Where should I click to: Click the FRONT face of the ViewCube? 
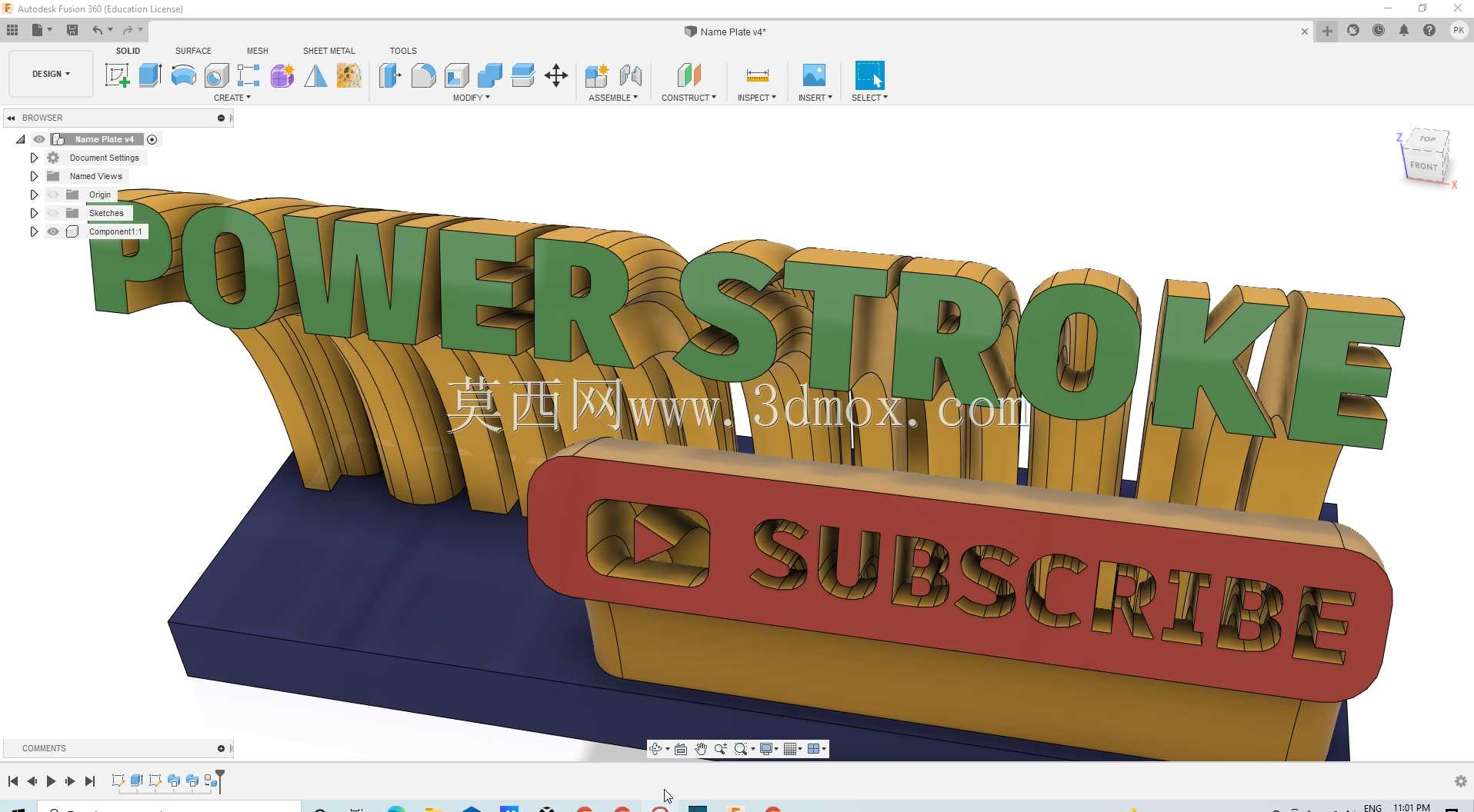click(1423, 165)
